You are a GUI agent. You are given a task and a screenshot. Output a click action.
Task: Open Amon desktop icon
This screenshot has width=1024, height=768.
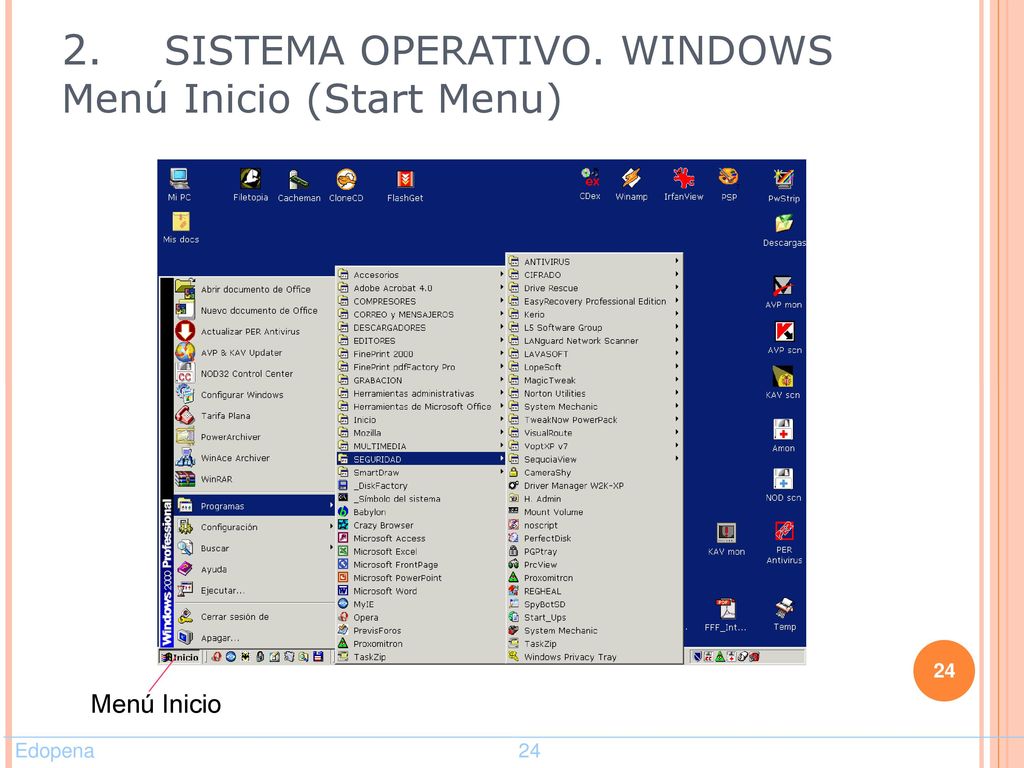[x=783, y=436]
